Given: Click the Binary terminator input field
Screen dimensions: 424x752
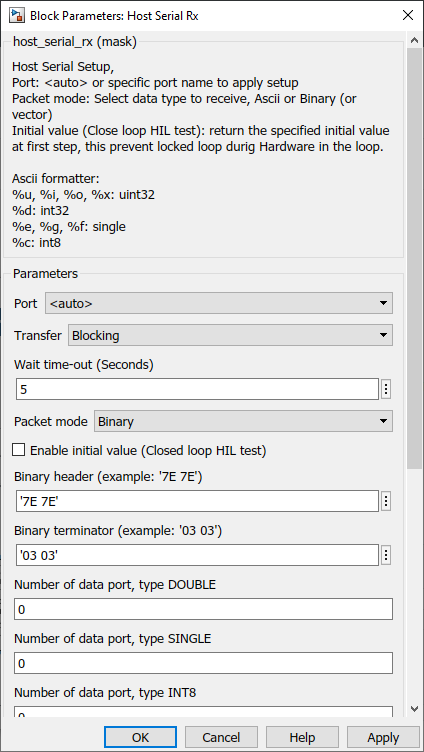Looking at the screenshot, I should tap(198, 555).
